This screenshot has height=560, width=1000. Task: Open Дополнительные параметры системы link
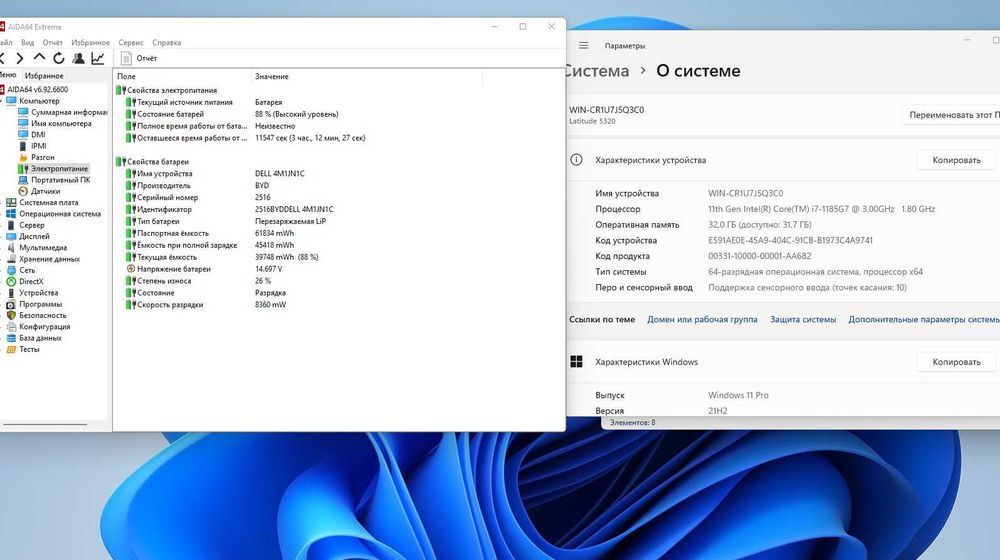click(x=924, y=320)
